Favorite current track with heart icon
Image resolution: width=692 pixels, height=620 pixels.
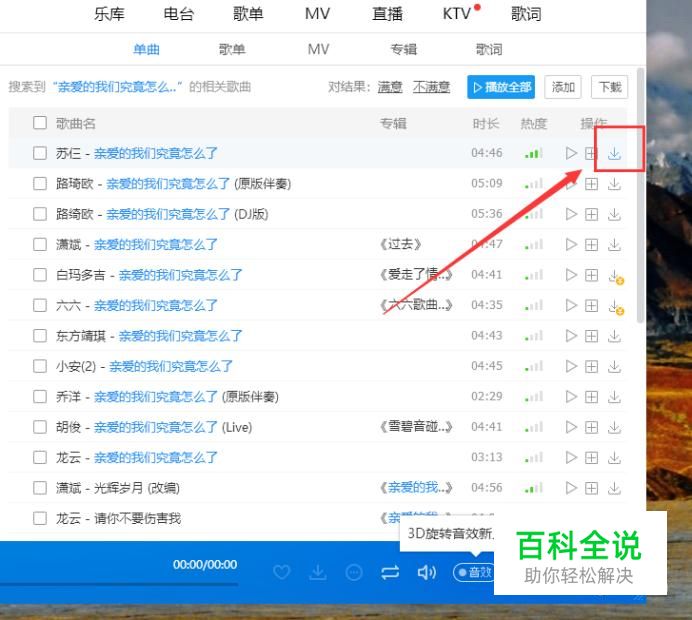282,572
